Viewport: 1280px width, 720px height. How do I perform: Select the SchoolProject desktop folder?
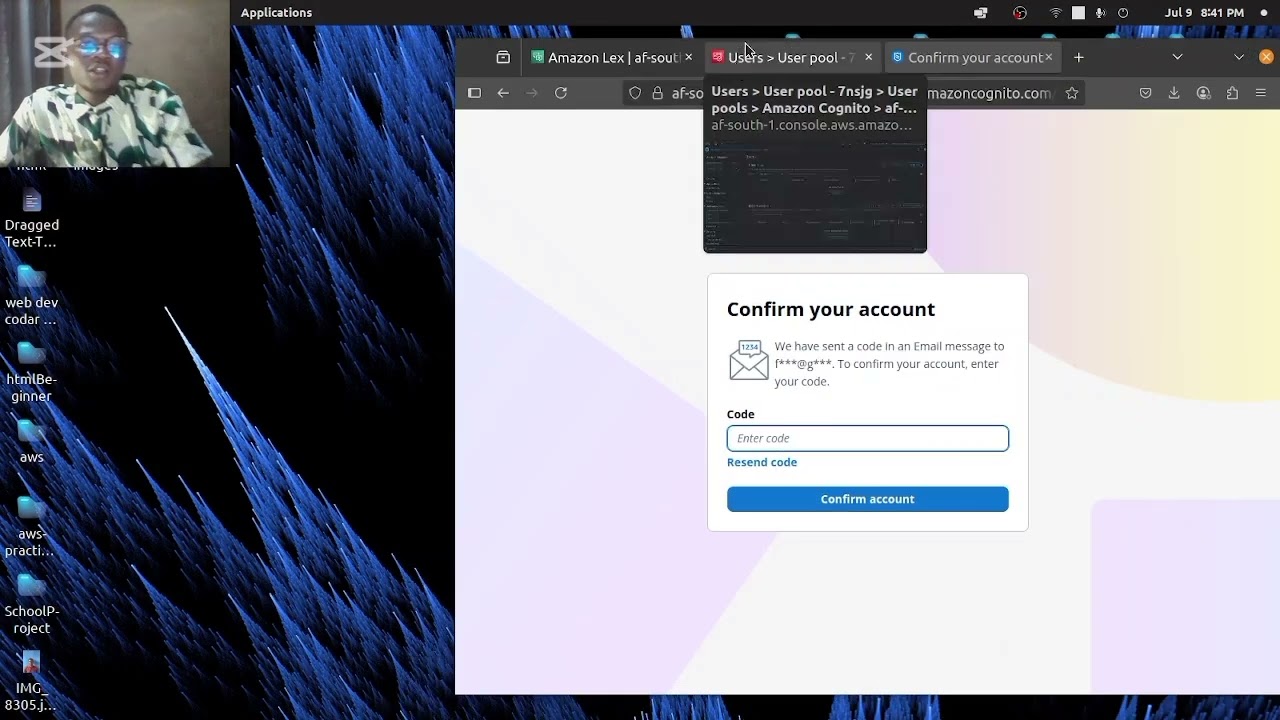[31, 605]
